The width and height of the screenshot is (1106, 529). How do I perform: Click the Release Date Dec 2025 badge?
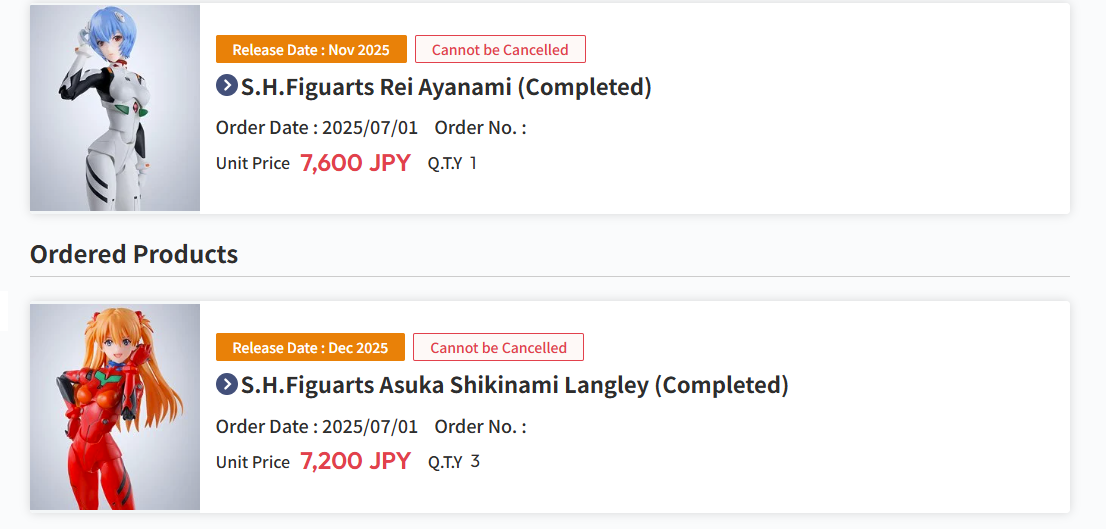(x=310, y=347)
